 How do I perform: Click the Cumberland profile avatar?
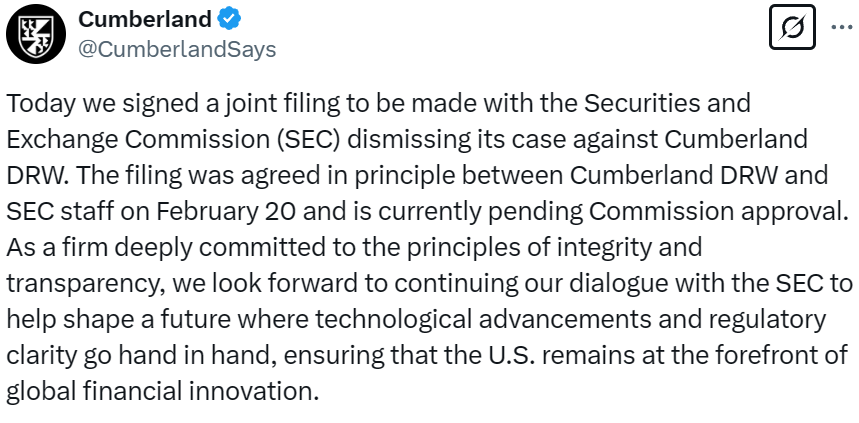[x=33, y=33]
